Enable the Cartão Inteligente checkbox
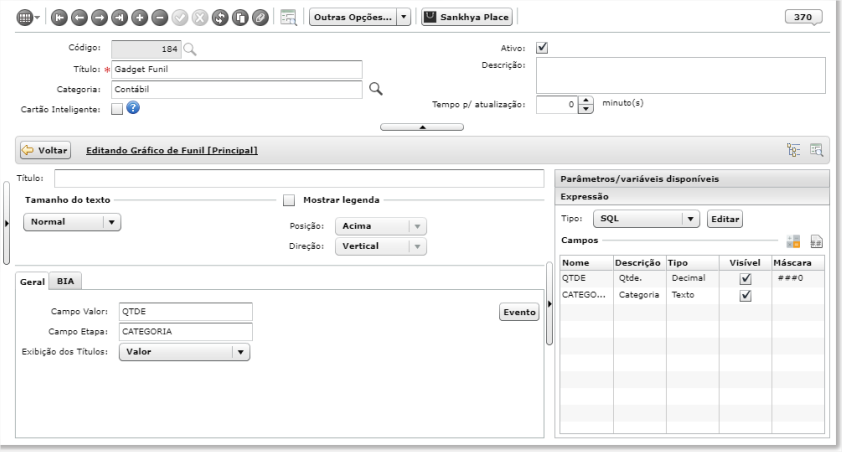The image size is (842, 452). [x=117, y=109]
